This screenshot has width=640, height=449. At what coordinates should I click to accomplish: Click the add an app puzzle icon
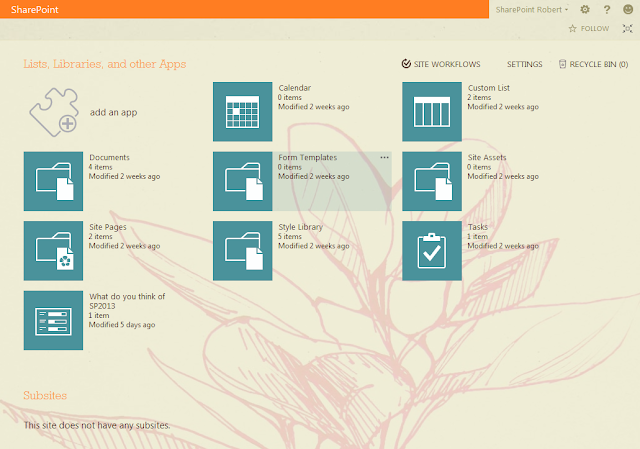click(x=53, y=112)
